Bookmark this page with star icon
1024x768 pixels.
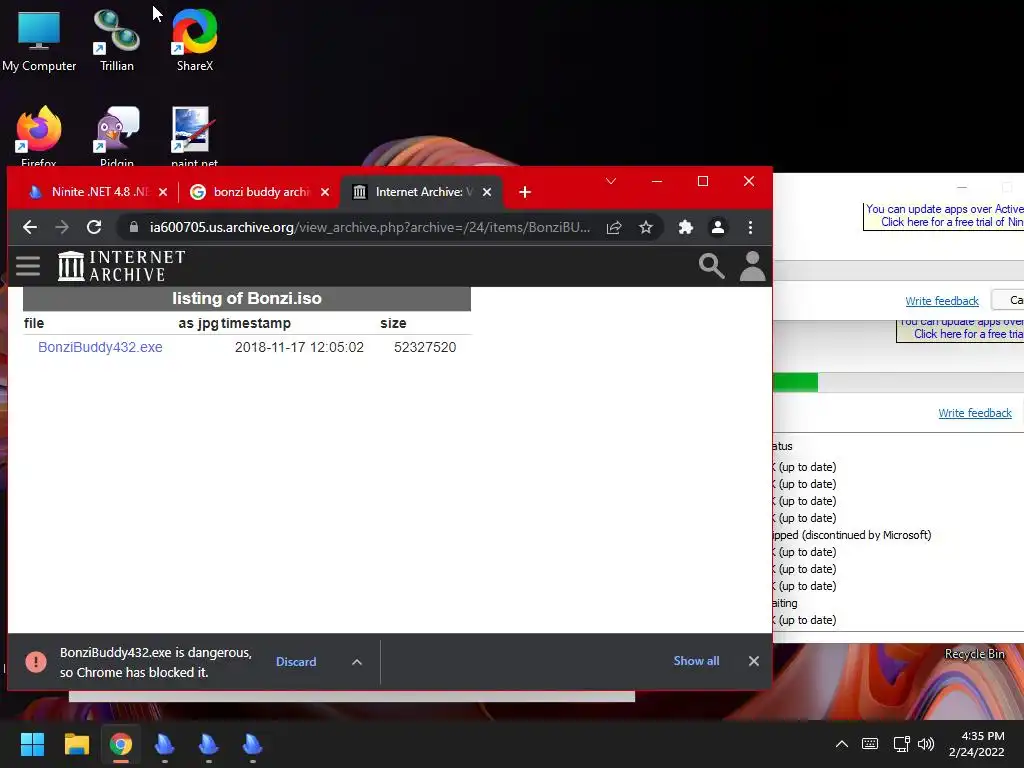646,227
